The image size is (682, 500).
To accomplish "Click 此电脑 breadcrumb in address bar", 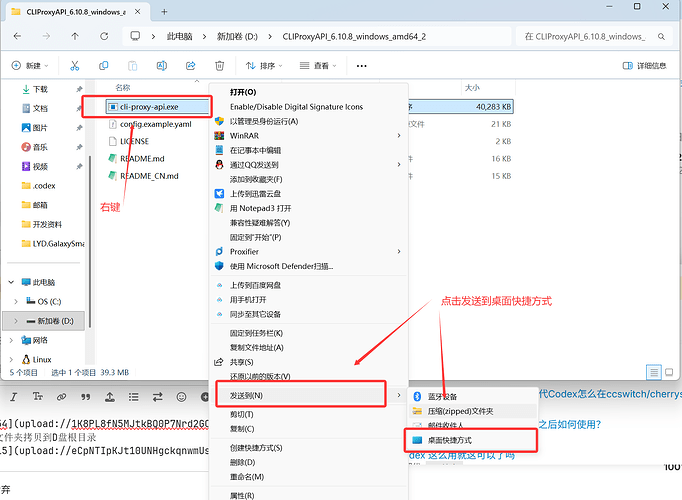I will [x=180, y=37].
